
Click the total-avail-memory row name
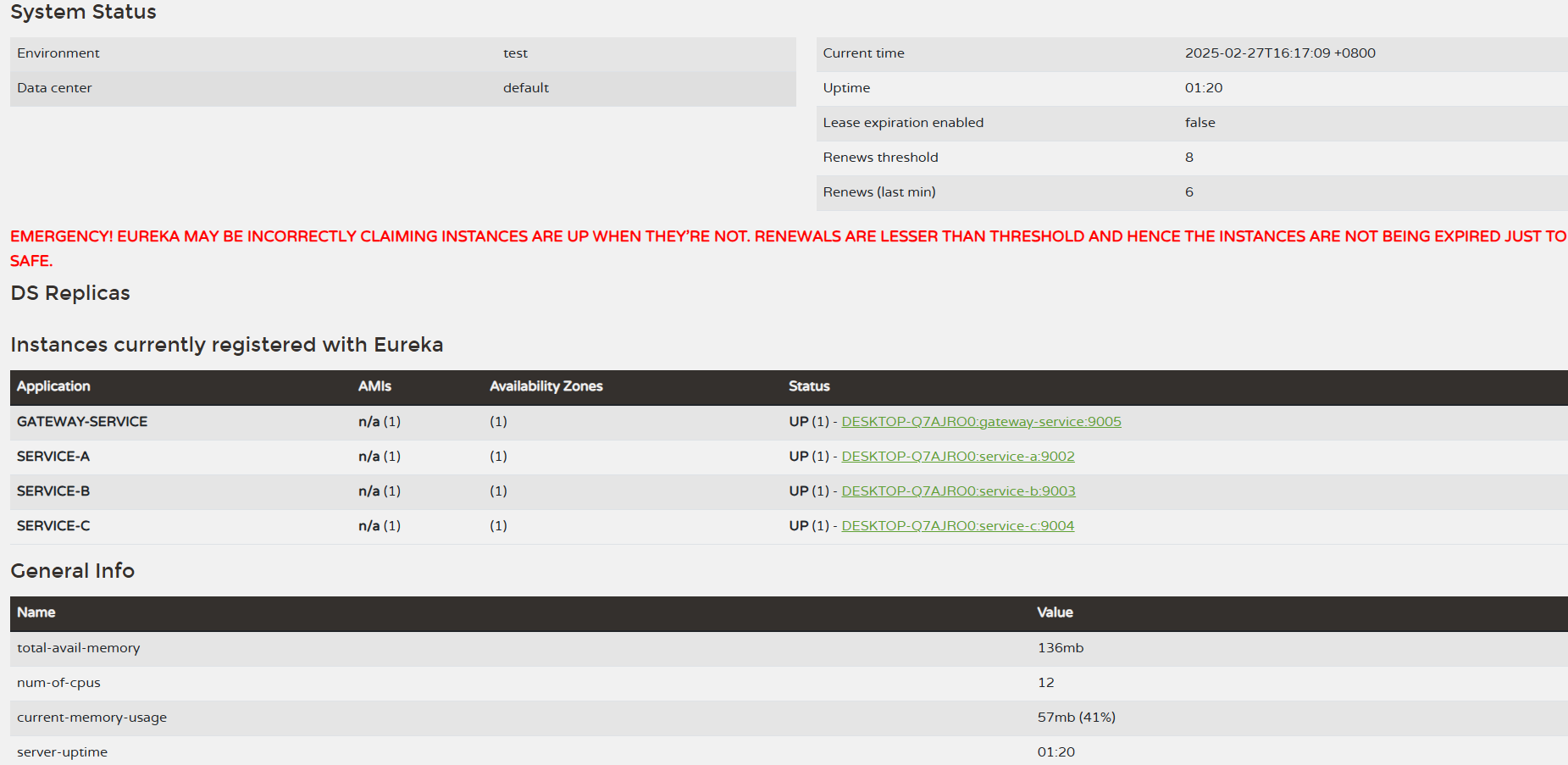point(79,648)
